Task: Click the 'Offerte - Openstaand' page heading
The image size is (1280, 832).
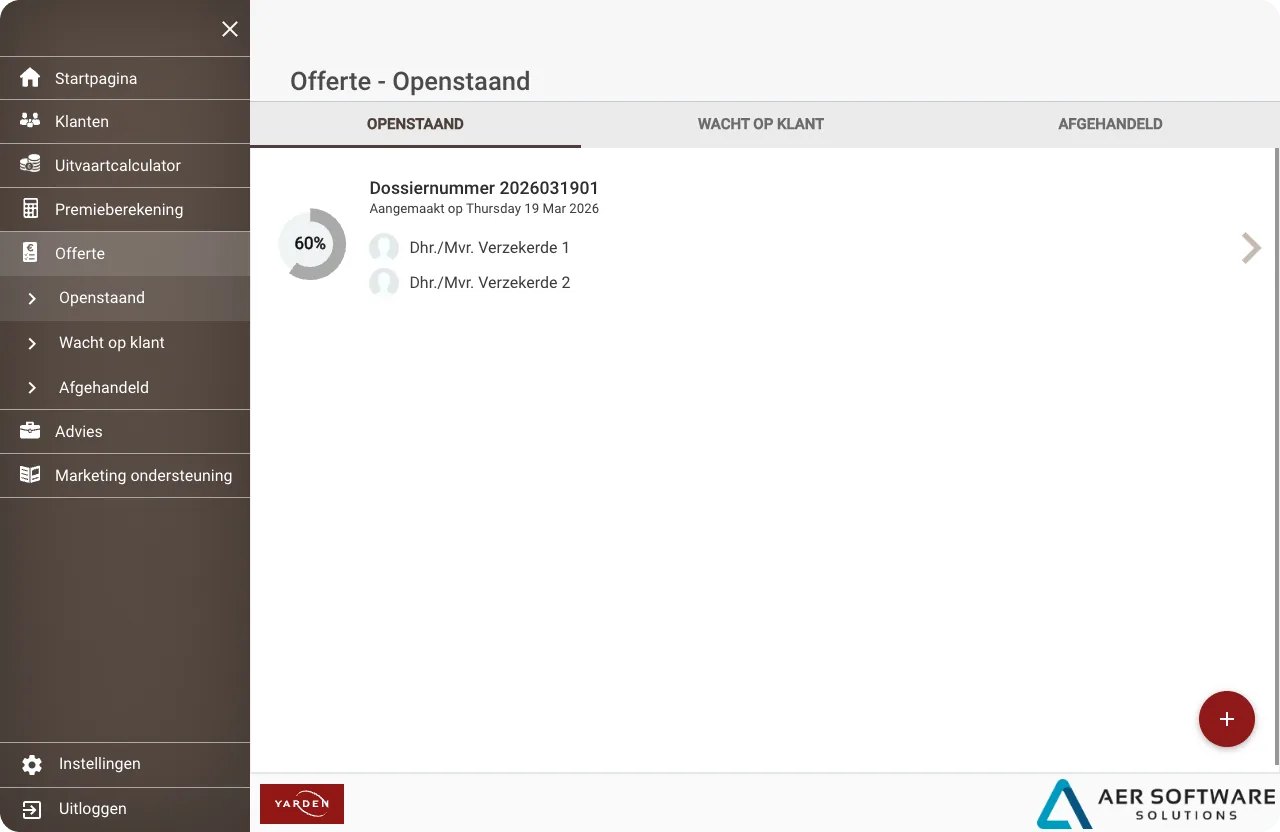Action: (x=410, y=81)
